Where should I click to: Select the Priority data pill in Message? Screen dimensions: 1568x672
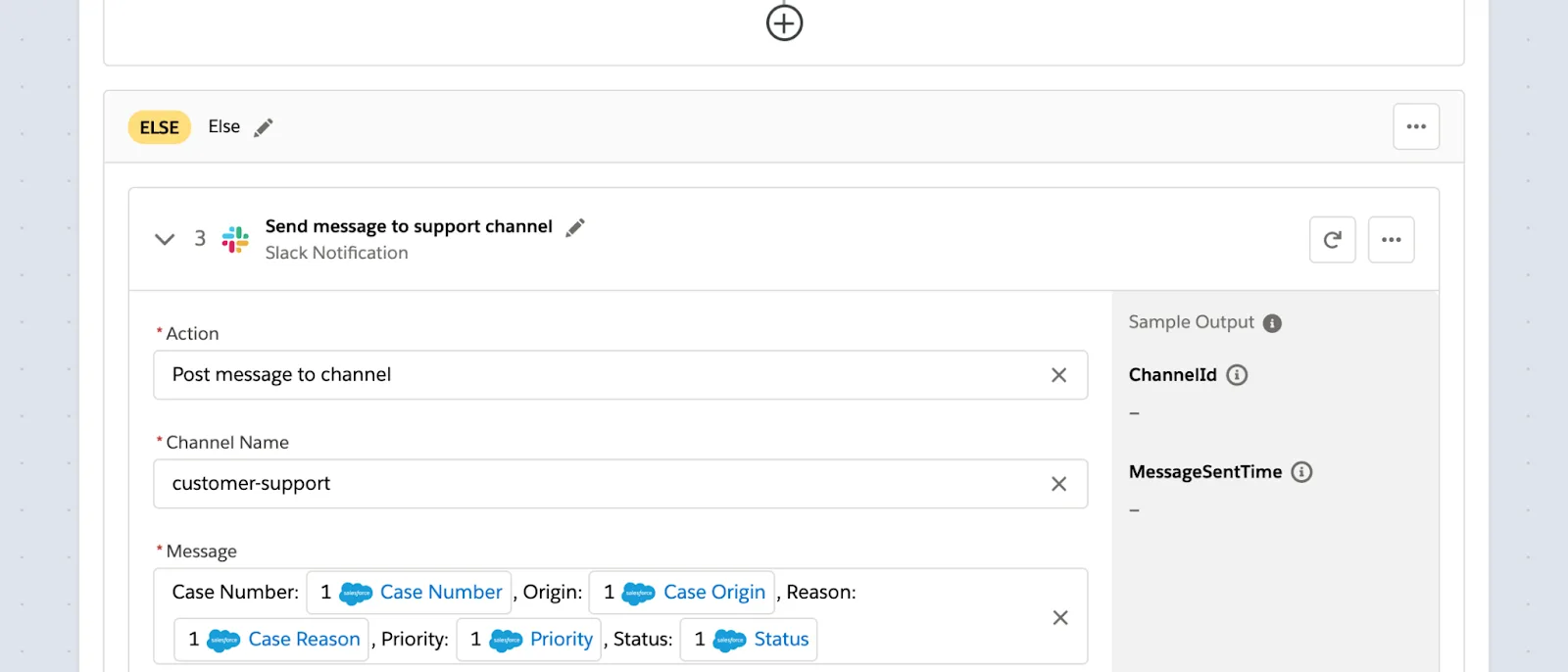point(529,639)
